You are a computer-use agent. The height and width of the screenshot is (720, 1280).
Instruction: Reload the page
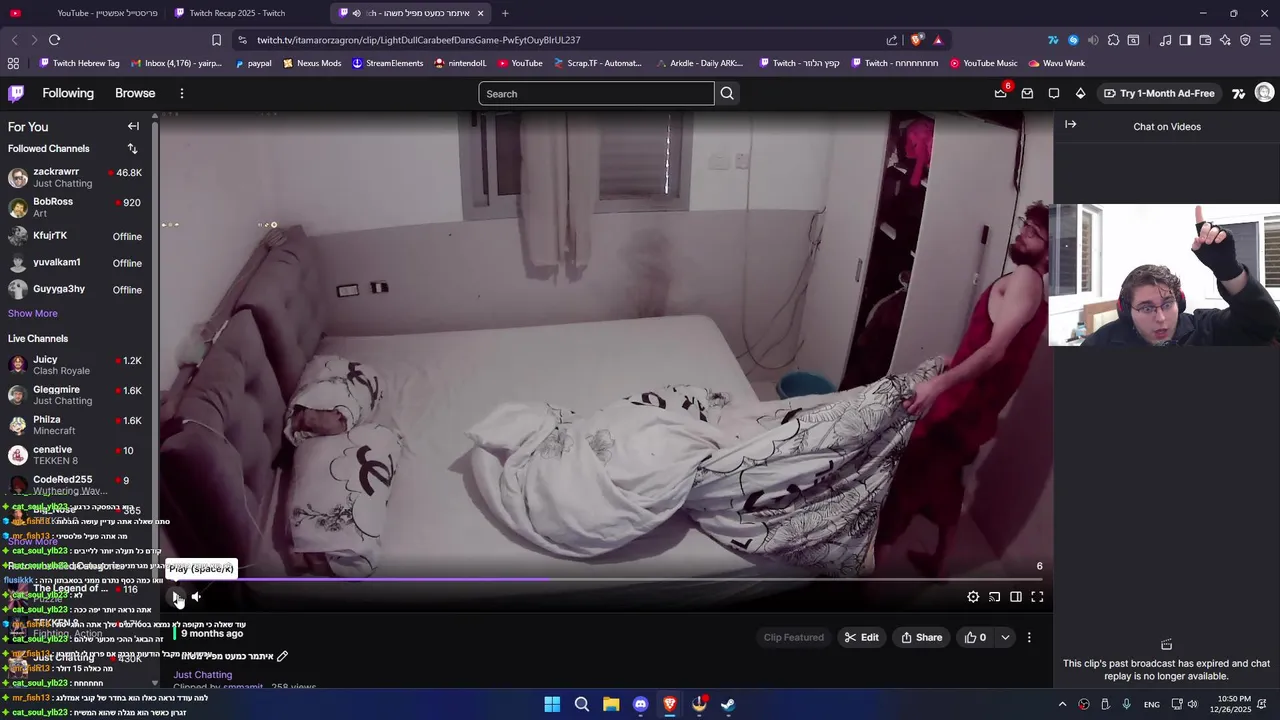click(x=54, y=40)
